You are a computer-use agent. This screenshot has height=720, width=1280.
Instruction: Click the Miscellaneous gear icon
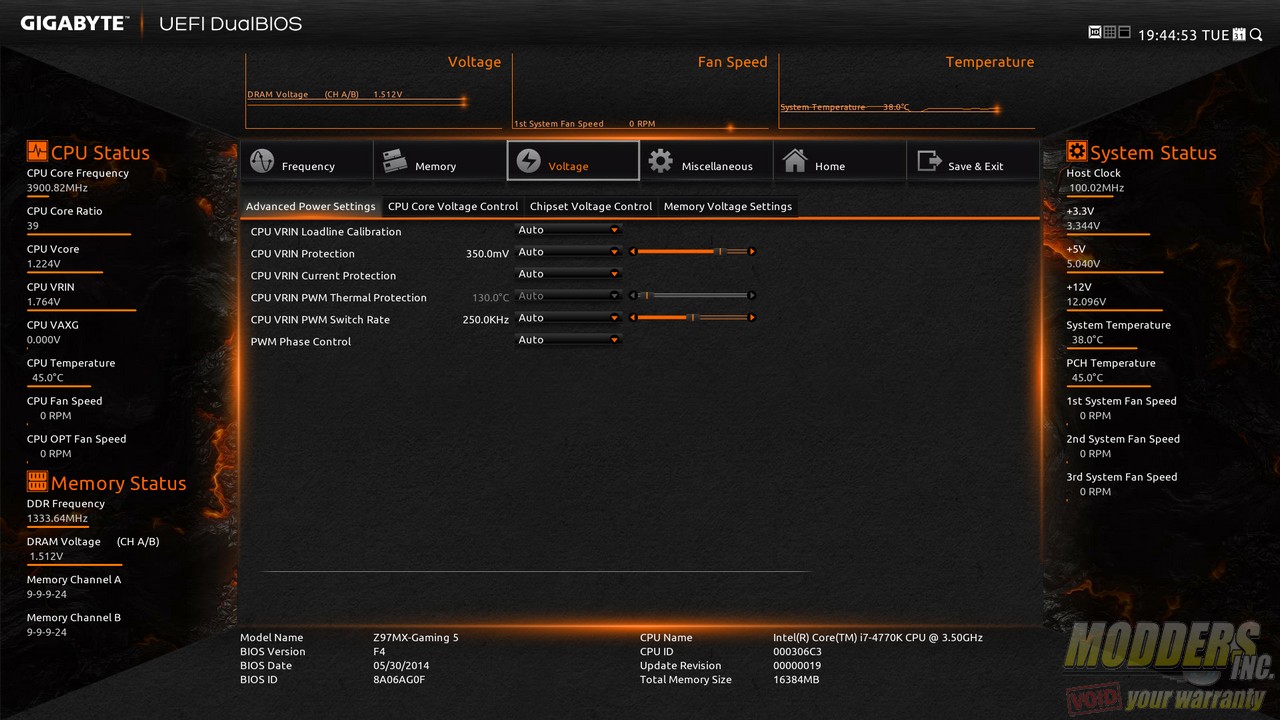(660, 161)
